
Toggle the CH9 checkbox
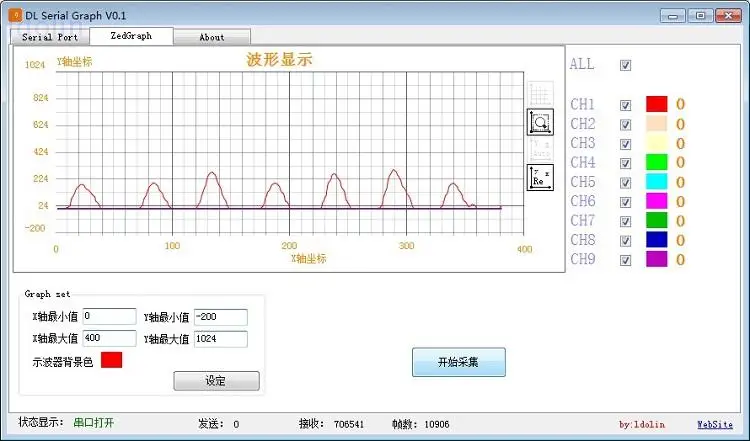[625, 260]
